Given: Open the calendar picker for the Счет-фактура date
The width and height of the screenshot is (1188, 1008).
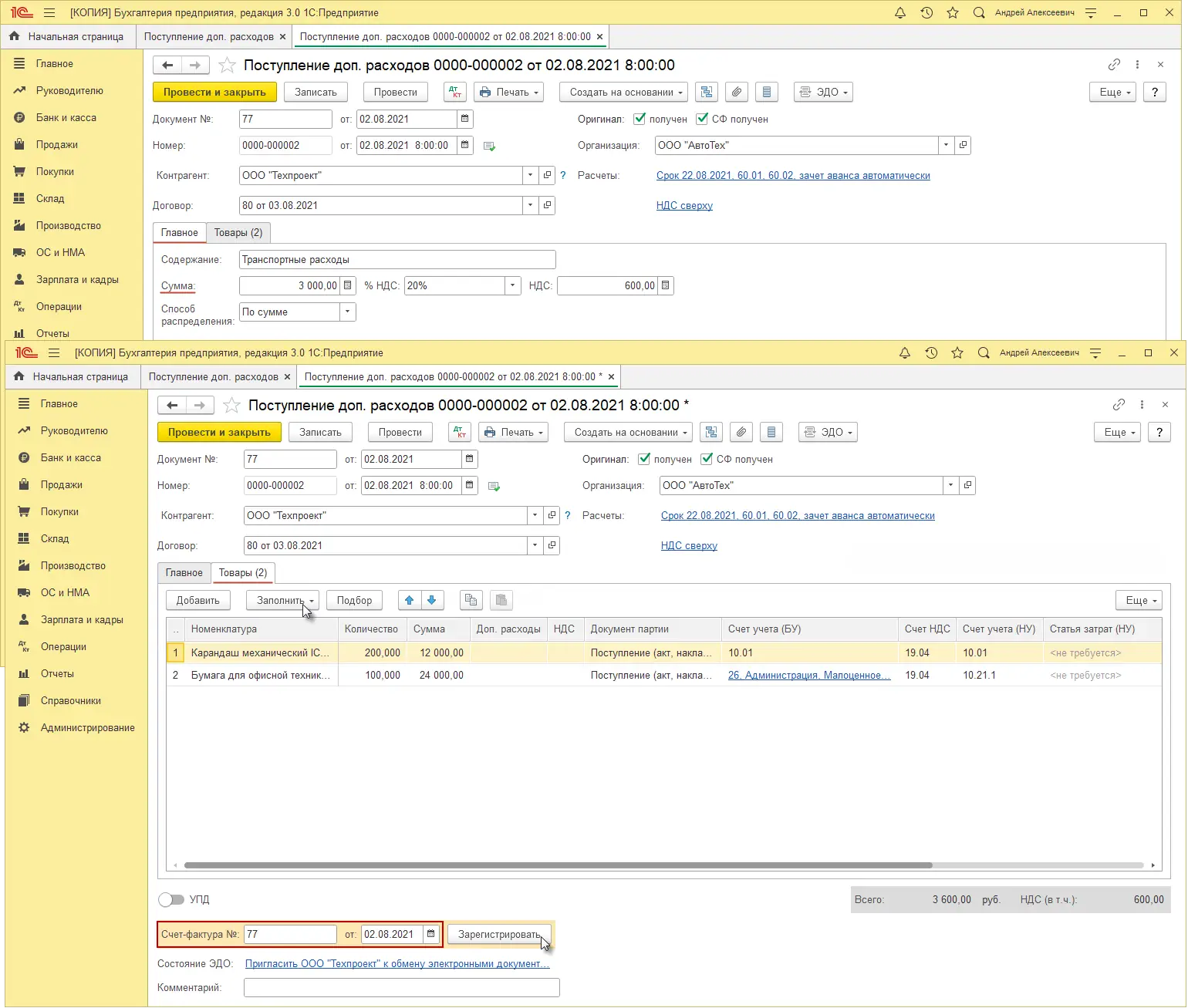Looking at the screenshot, I should coord(431,934).
